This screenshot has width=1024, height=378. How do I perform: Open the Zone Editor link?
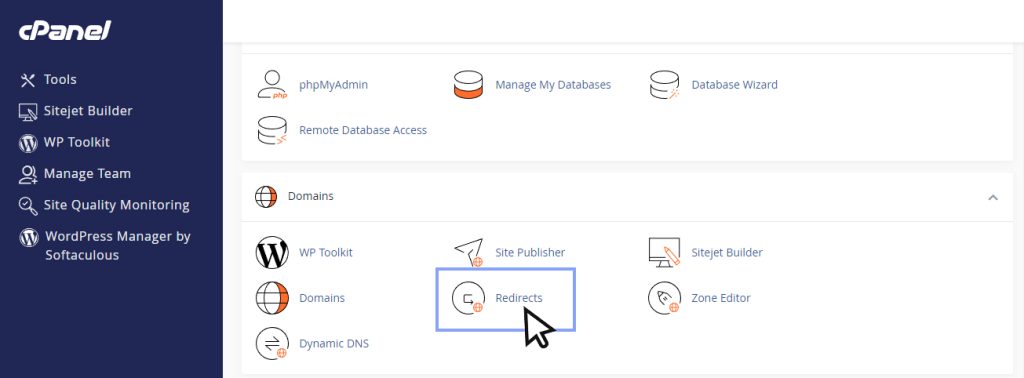click(x=721, y=298)
